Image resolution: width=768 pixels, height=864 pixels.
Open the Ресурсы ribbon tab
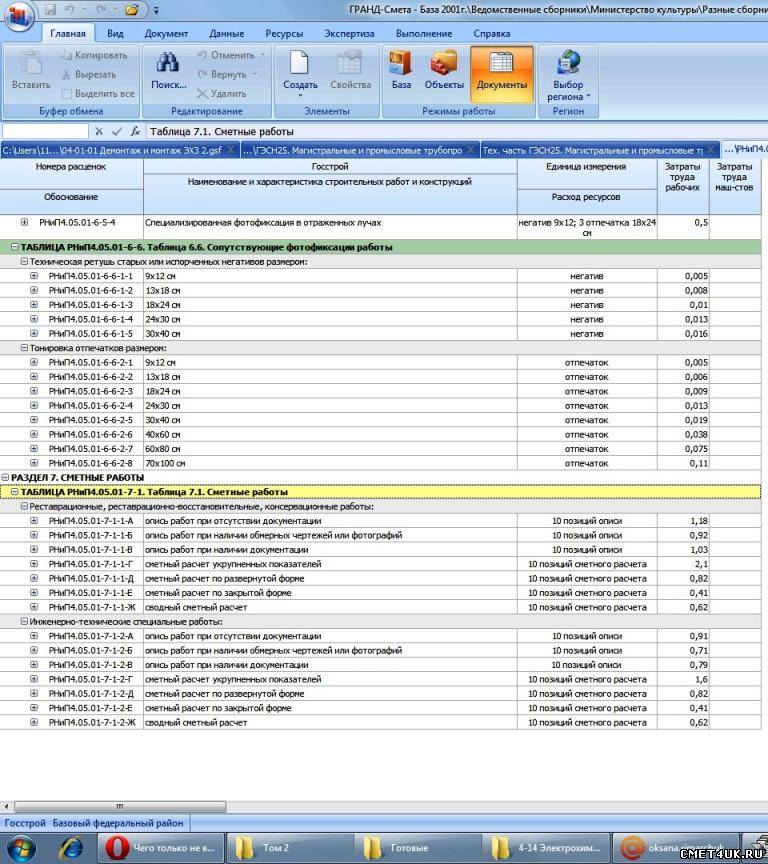(285, 33)
